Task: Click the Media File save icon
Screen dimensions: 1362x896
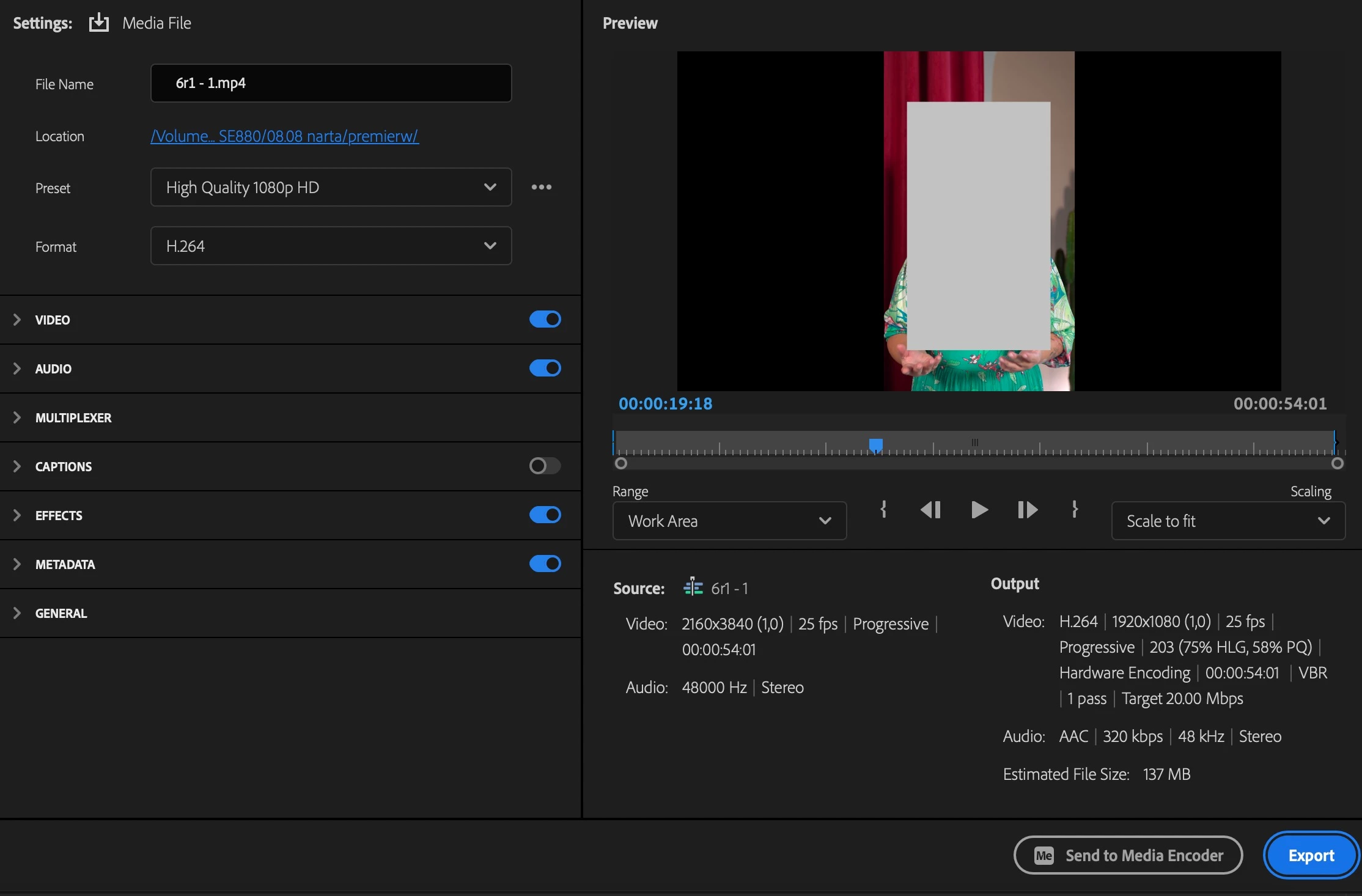Action: pyautogui.click(x=98, y=23)
